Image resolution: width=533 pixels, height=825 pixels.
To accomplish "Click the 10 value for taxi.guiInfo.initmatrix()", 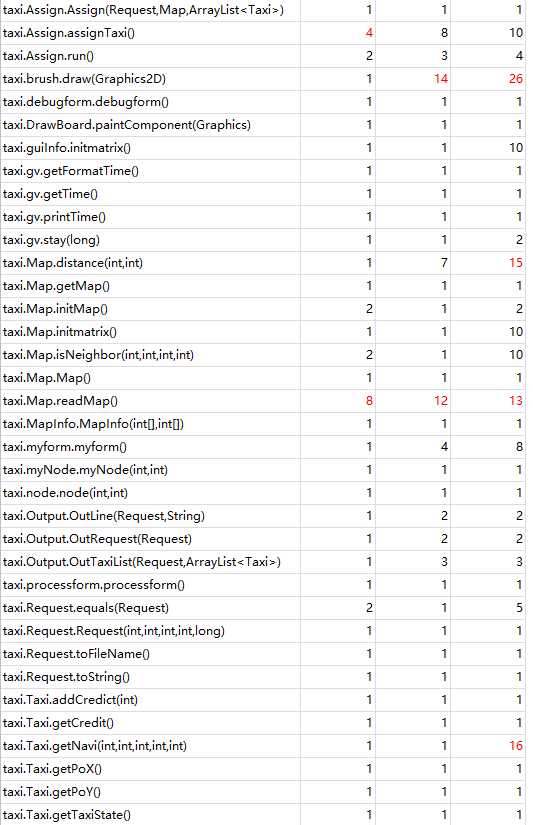I will click(516, 148).
